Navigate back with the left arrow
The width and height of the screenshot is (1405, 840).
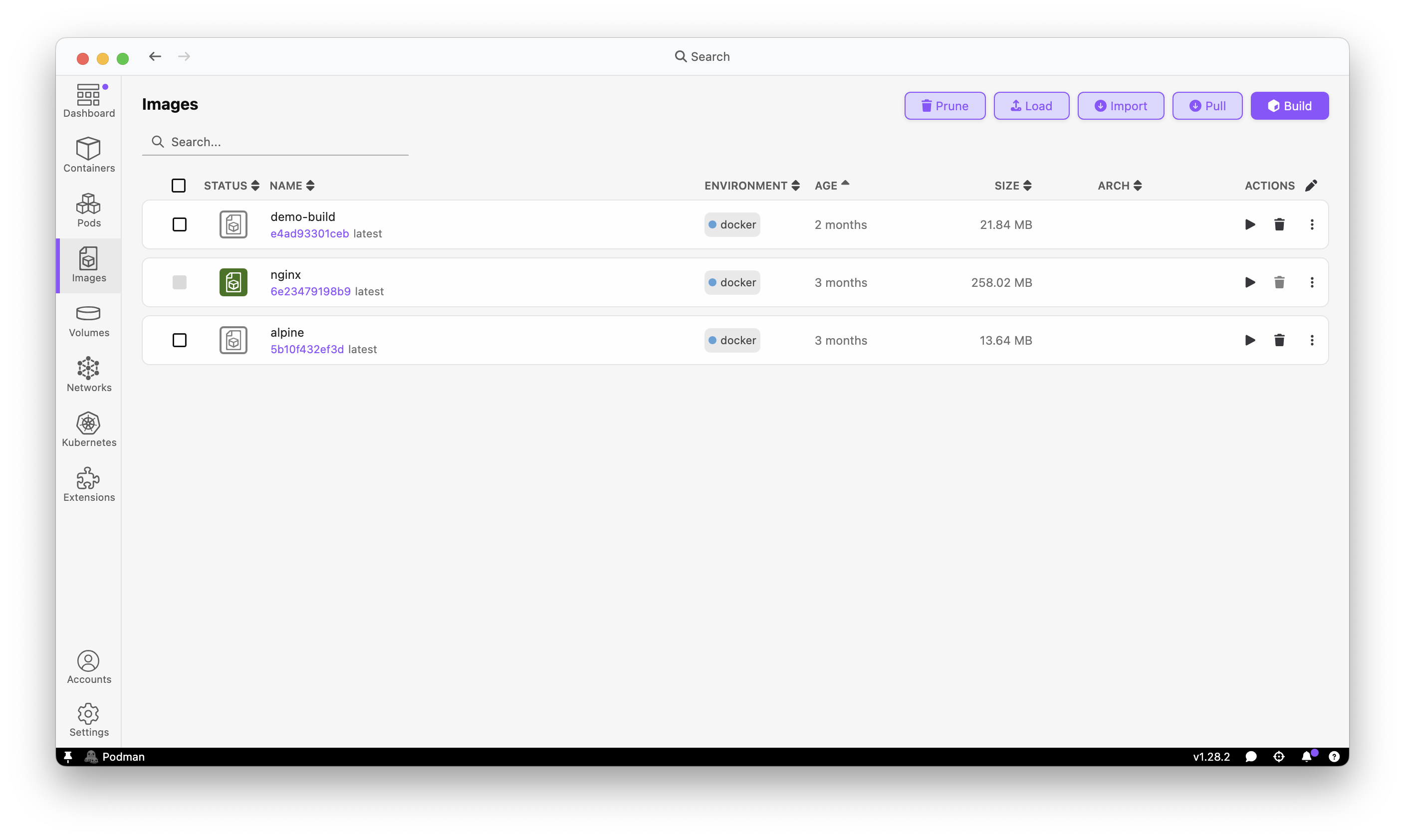155,56
